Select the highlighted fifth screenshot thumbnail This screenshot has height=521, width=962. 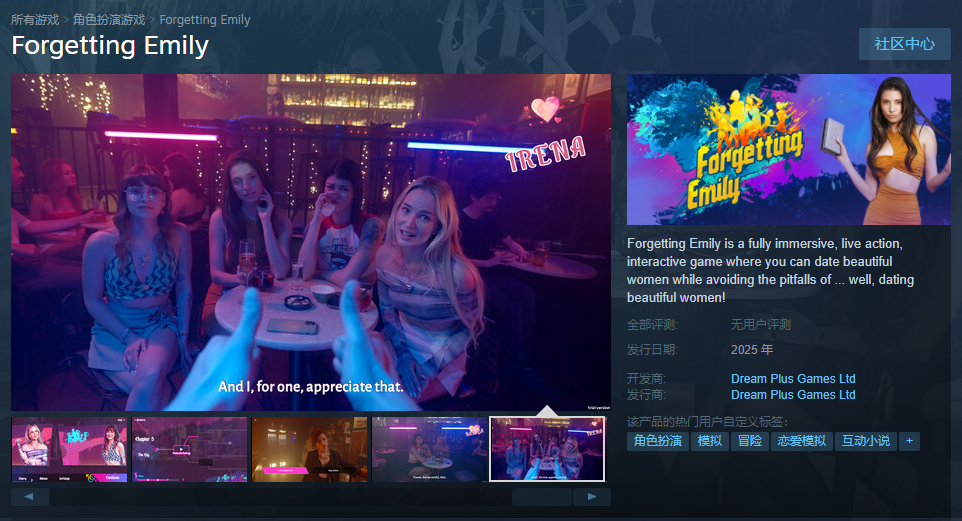coord(547,449)
